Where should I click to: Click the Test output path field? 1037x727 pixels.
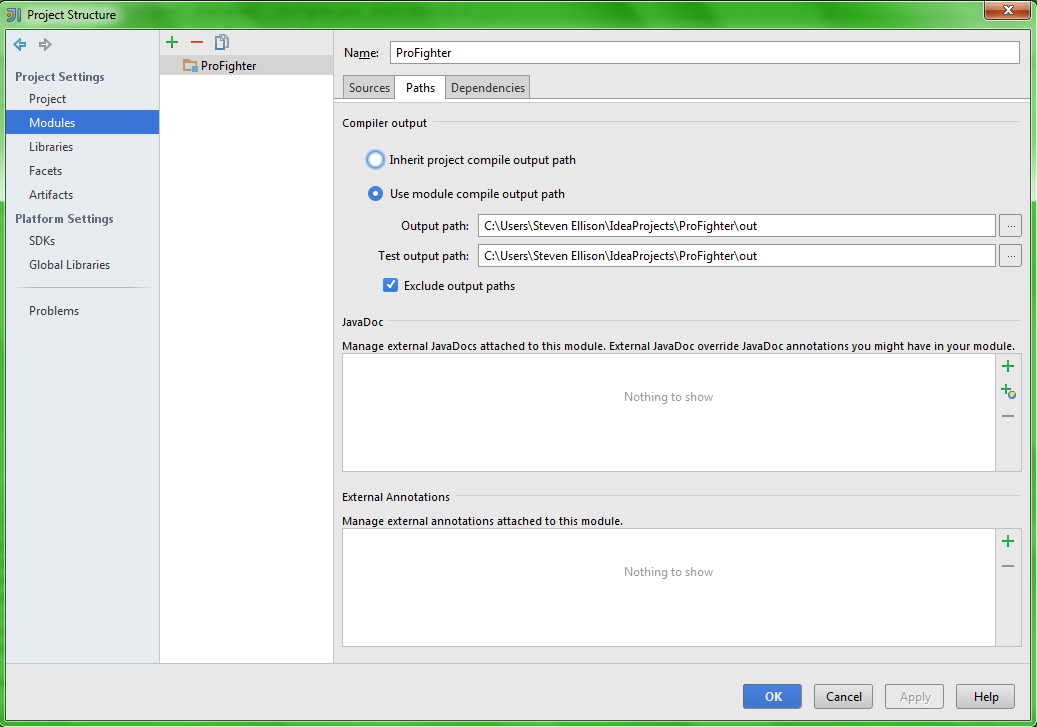(737, 255)
